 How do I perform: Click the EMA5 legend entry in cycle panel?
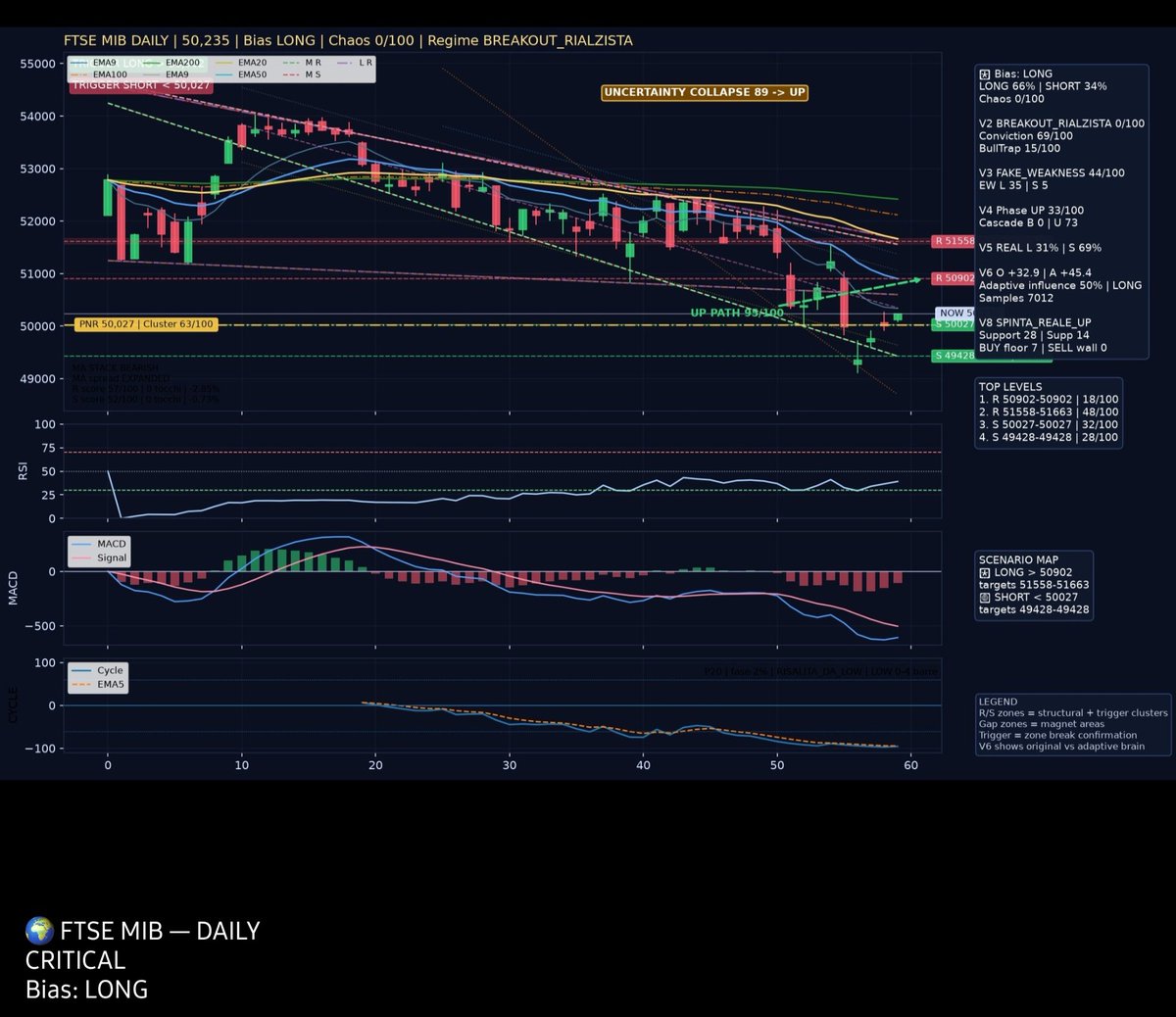click(x=97, y=685)
